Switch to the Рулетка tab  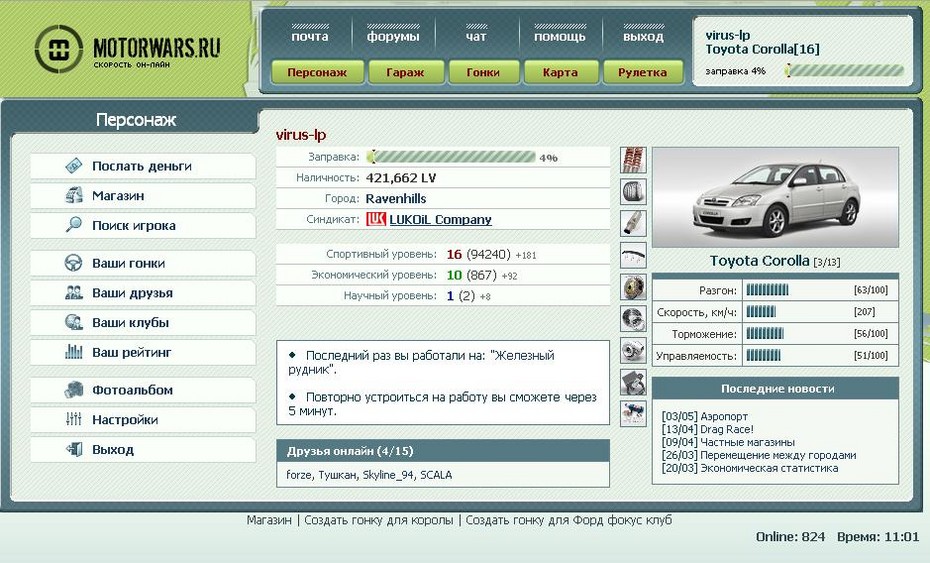click(x=643, y=72)
